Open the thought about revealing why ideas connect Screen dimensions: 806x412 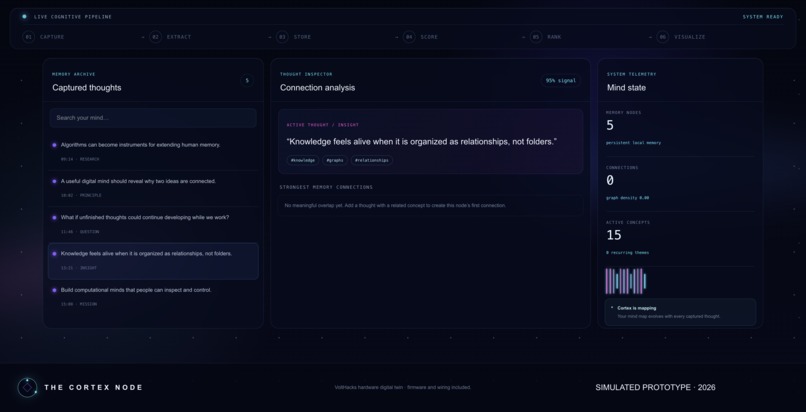(x=153, y=188)
